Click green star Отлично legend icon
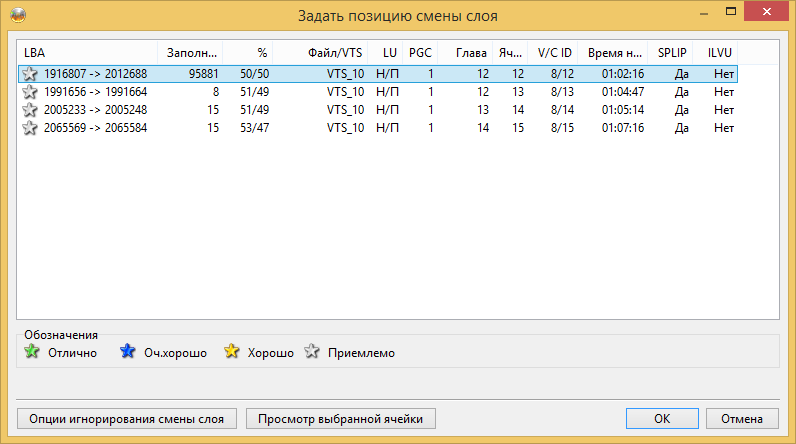Viewport: 796px width, 444px height. 32,351
